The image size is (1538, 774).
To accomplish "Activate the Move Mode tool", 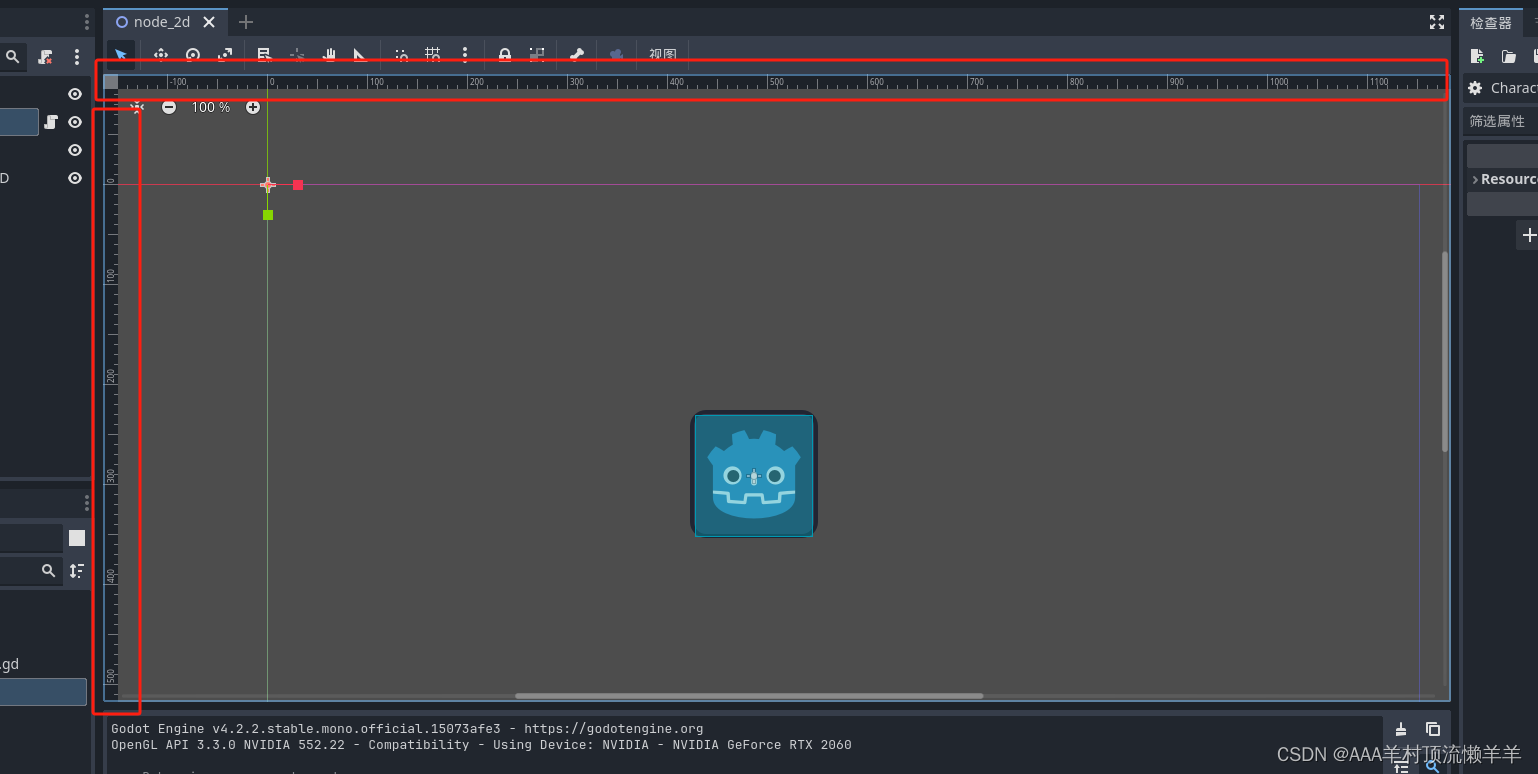I will point(160,55).
